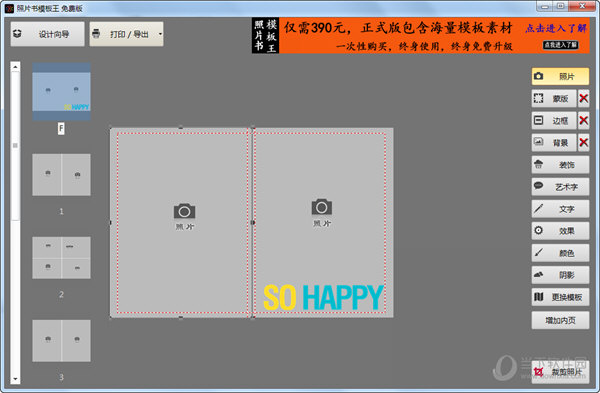Click the thumbnail list scrollbar handle
This screenshot has width=600, height=393.
pyautogui.click(x=15, y=145)
